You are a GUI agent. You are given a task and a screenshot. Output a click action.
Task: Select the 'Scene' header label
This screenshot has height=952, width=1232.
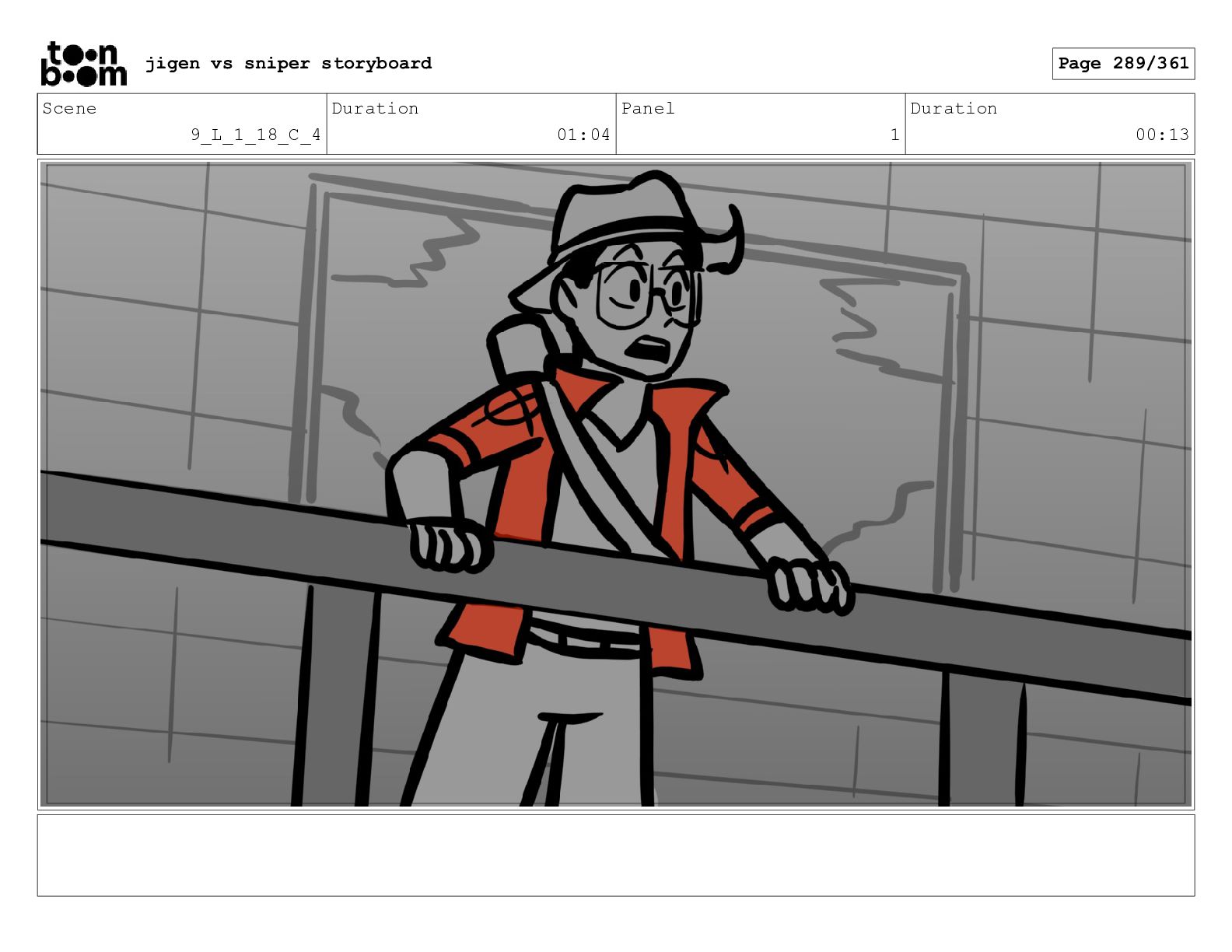[69, 108]
